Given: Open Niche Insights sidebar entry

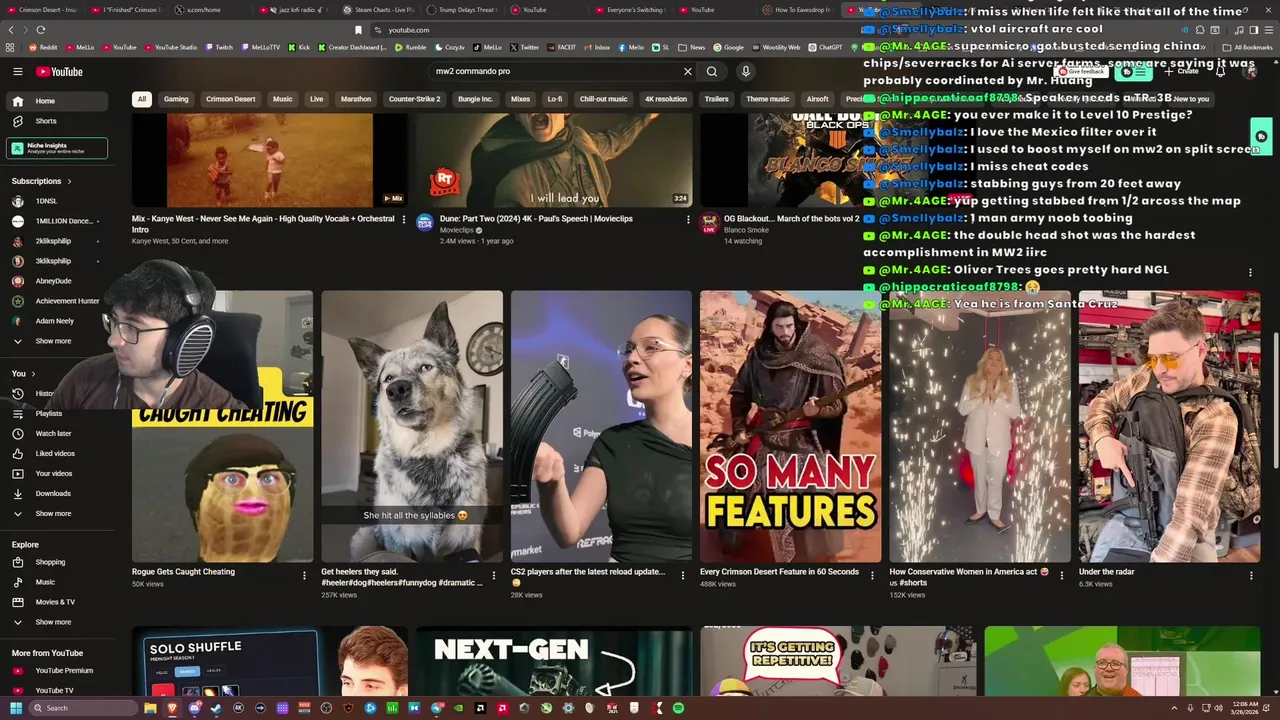Looking at the screenshot, I should pyautogui.click(x=56, y=148).
